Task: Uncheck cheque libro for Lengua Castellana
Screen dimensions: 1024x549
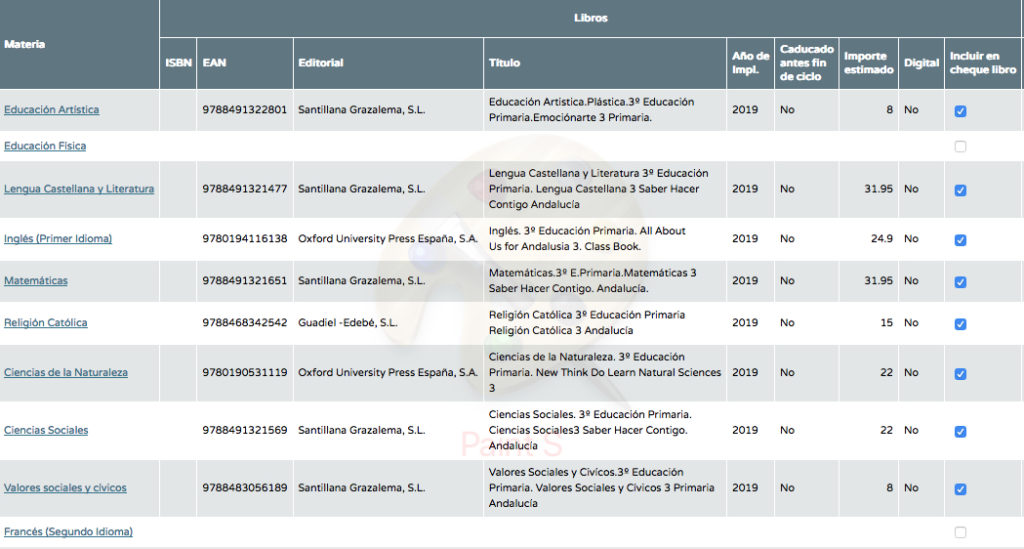Action: click(960, 190)
